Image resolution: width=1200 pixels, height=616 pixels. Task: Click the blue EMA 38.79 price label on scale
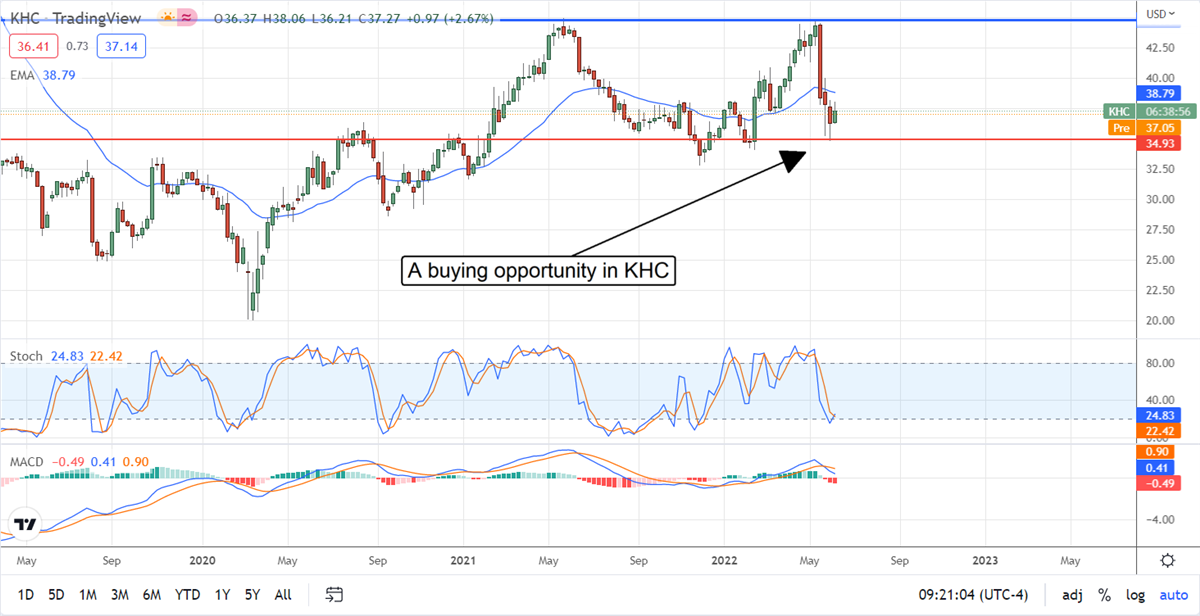[1160, 92]
